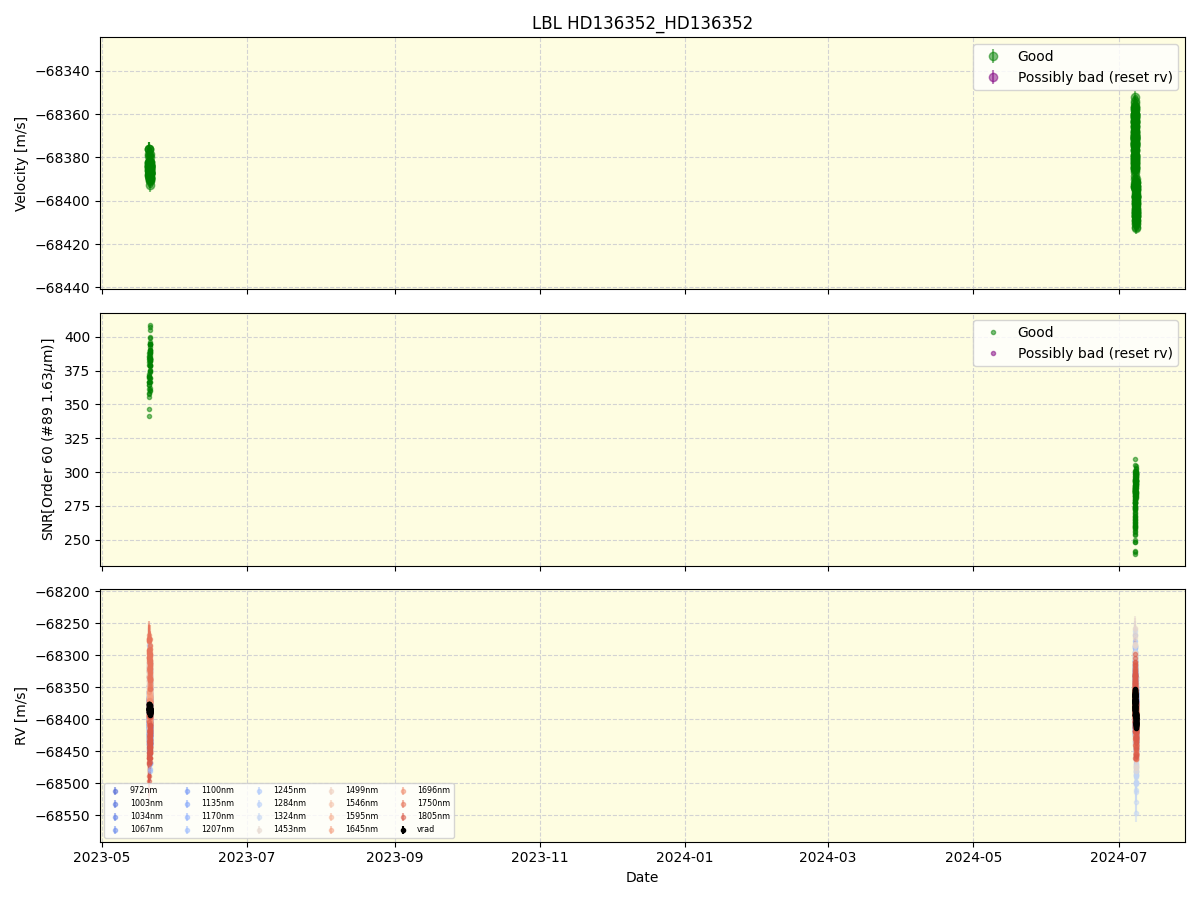Click the green Good marker in SNR legend
The image size is (1200, 900).
click(x=993, y=332)
